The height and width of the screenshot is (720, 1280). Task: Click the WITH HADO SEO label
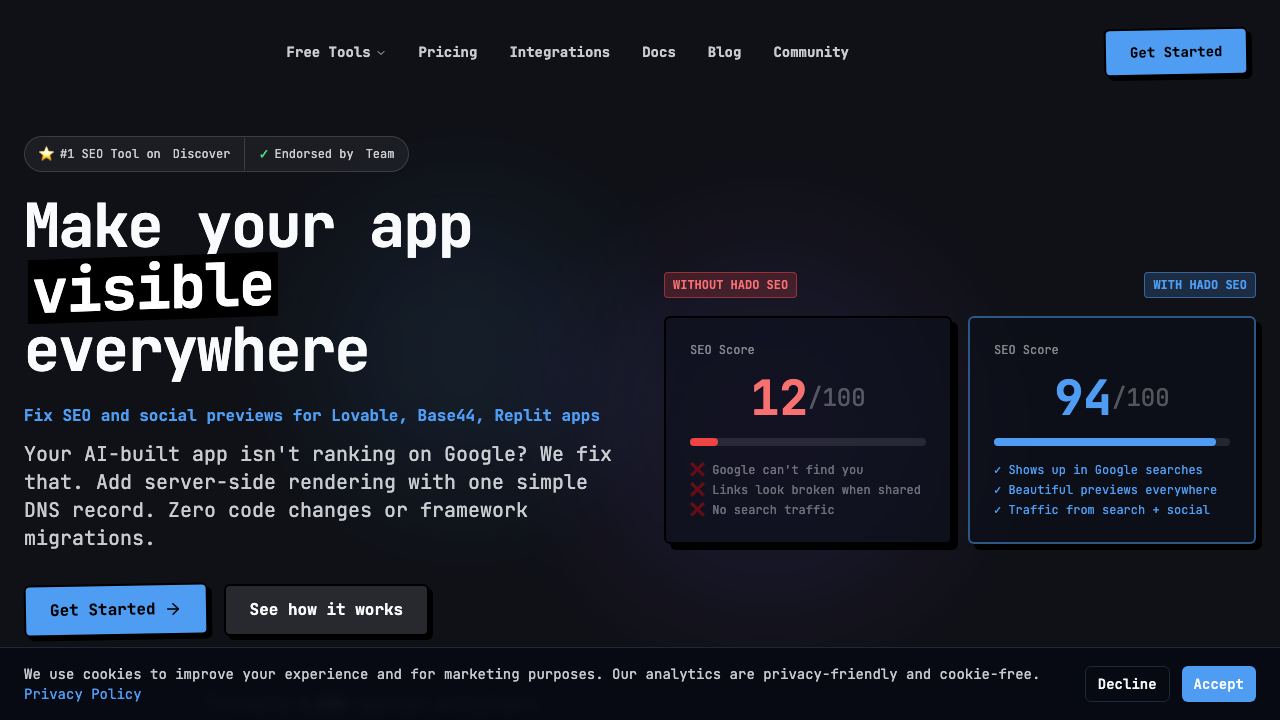[x=1199, y=285]
